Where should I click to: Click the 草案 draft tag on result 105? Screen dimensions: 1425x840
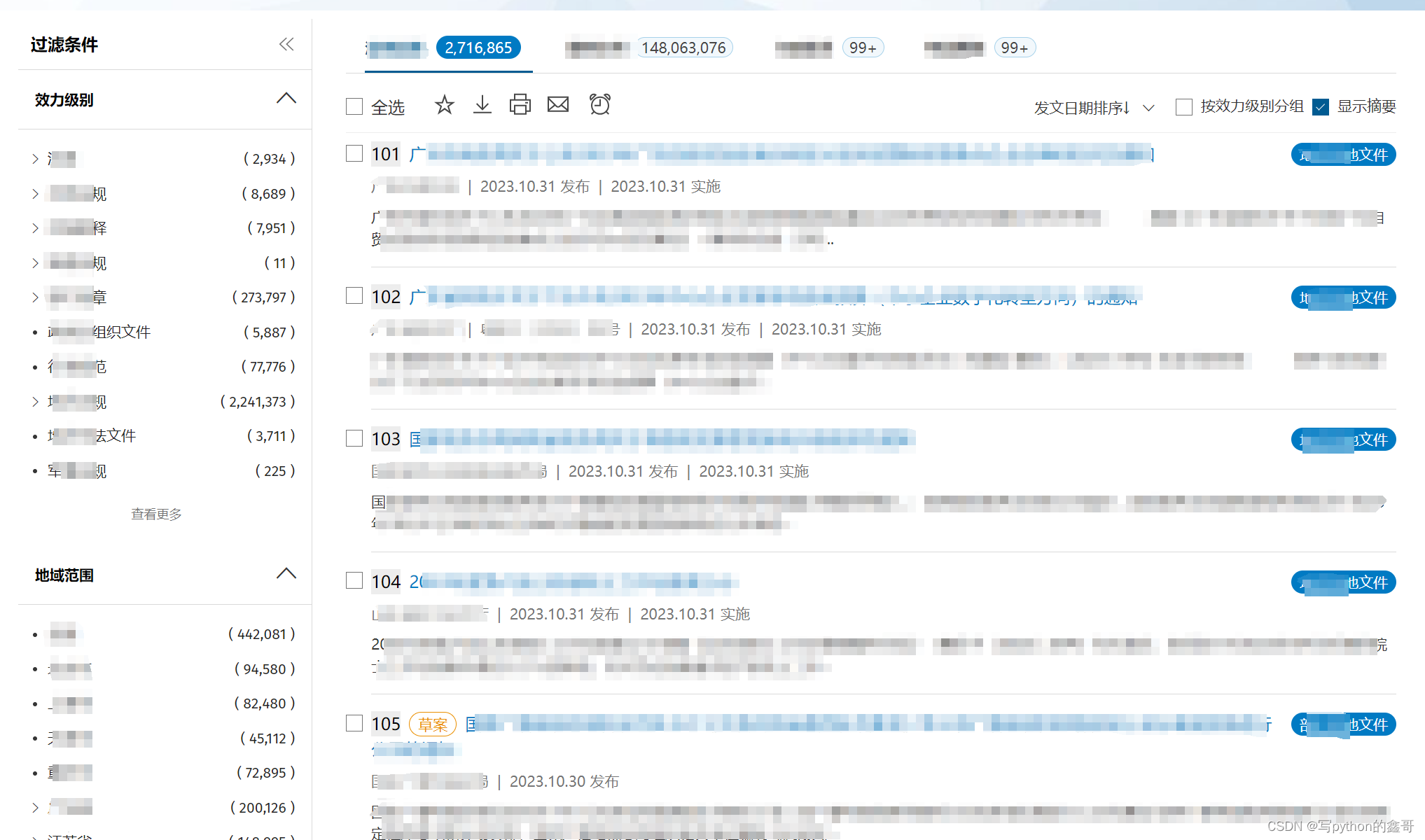[433, 724]
